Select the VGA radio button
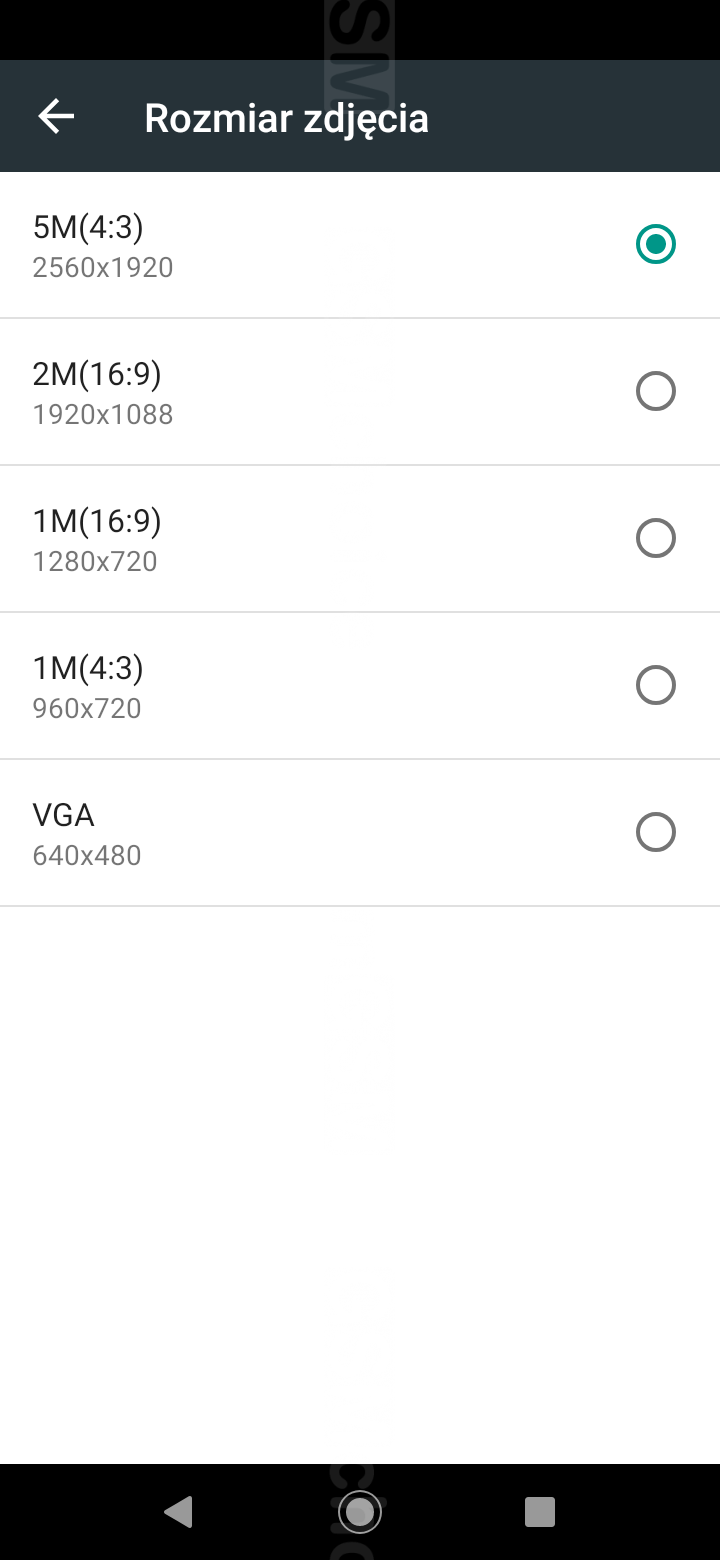This screenshot has width=720, height=1560. point(656,832)
